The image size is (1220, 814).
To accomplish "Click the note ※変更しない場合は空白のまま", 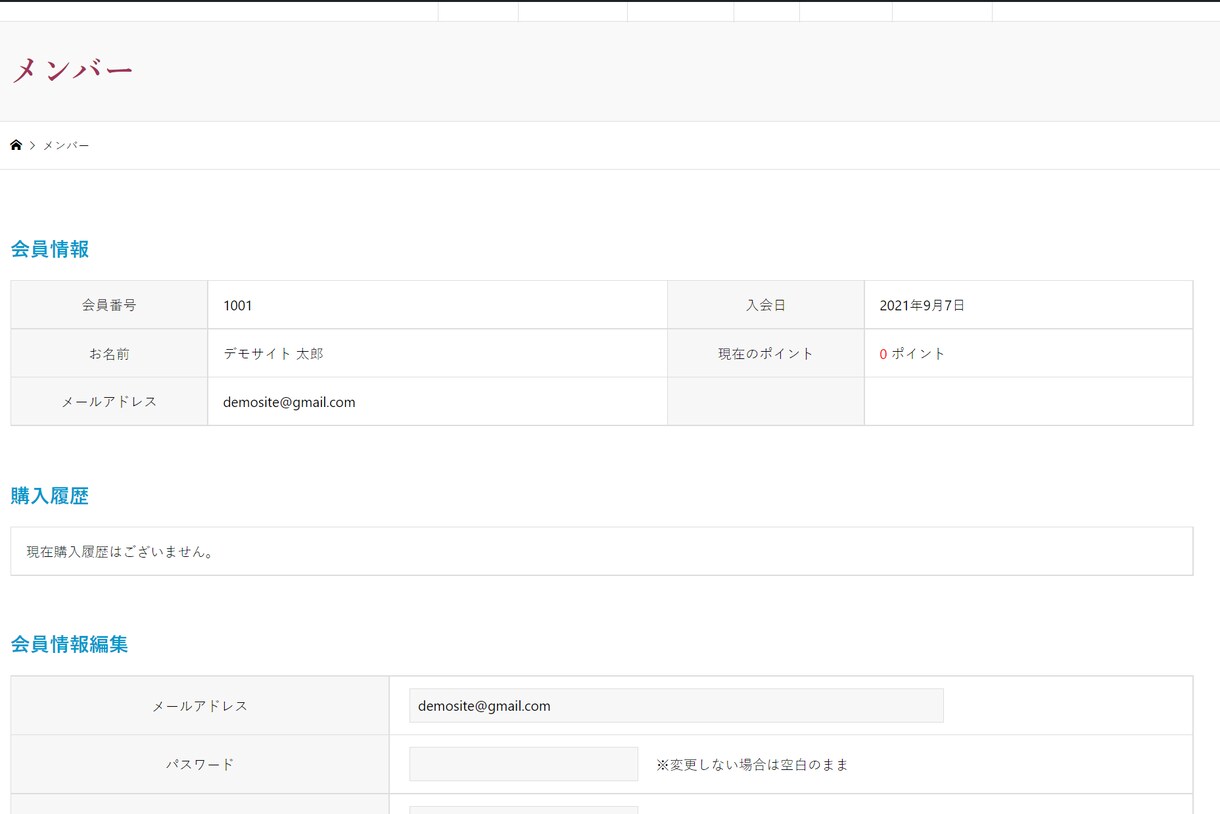I will tap(752, 764).
